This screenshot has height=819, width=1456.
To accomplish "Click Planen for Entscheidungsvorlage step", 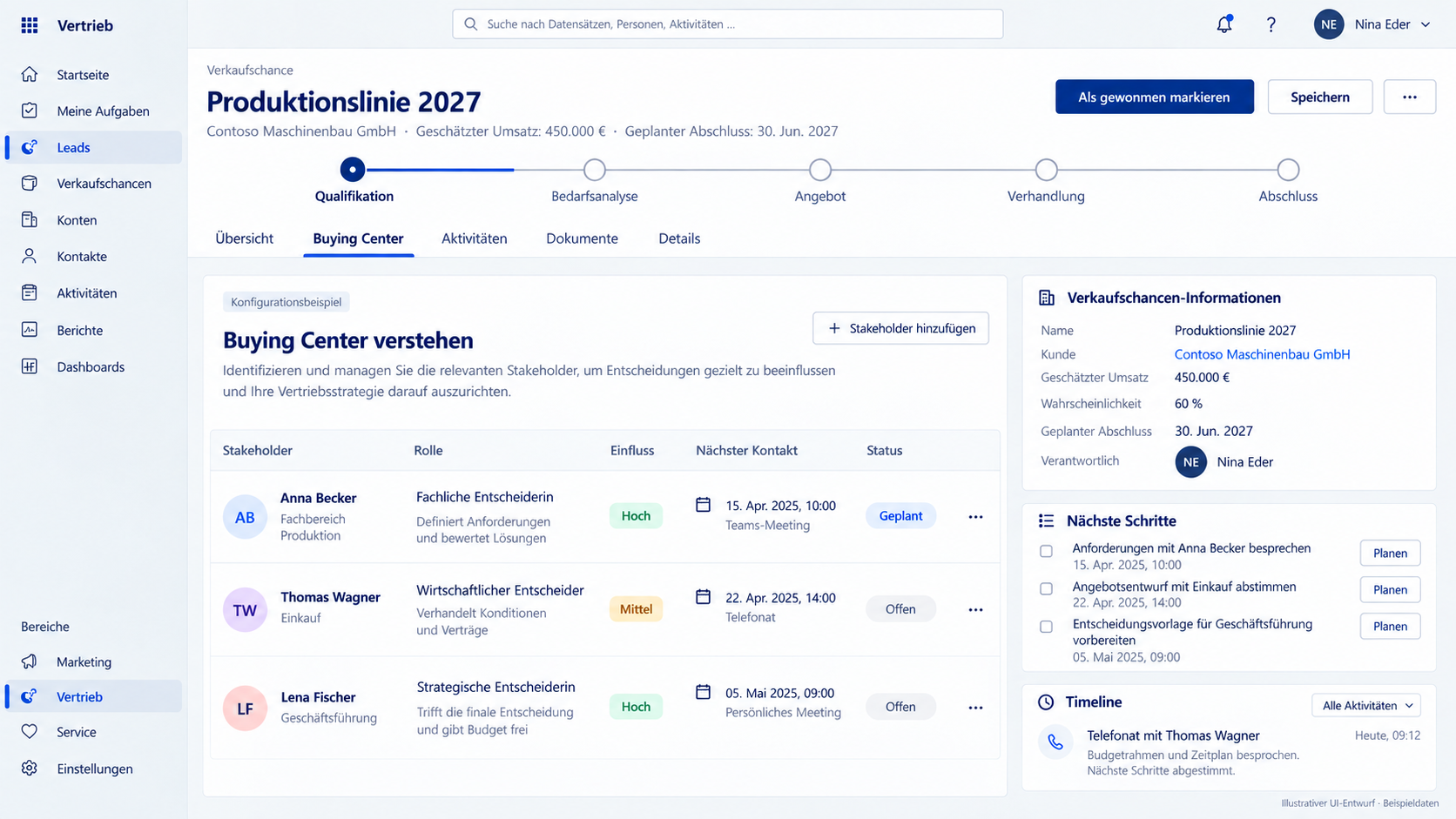I will click(1391, 626).
